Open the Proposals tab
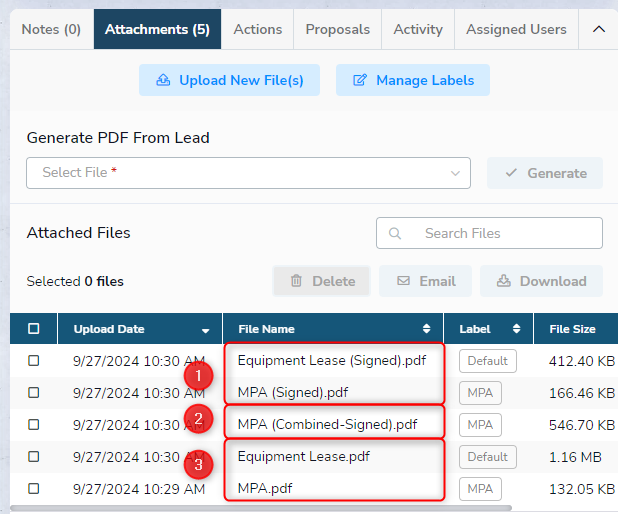 (337, 29)
